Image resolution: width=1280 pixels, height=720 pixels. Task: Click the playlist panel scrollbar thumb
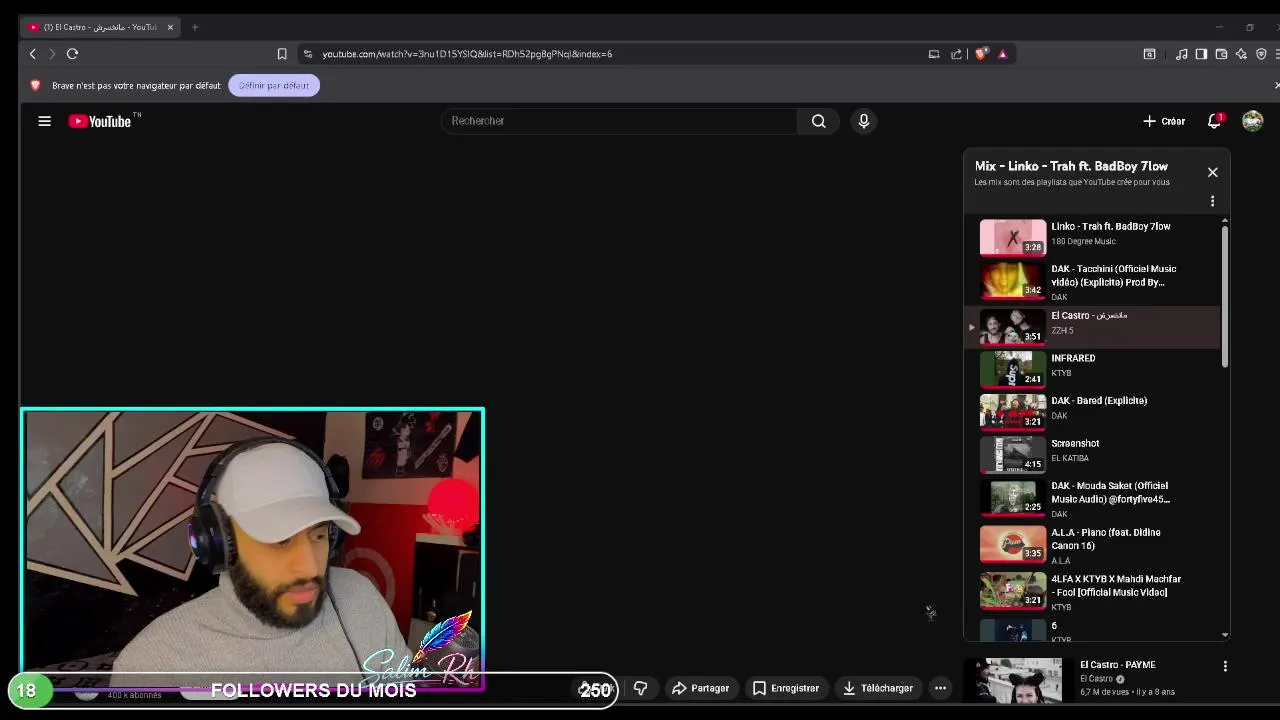[x=1224, y=297]
